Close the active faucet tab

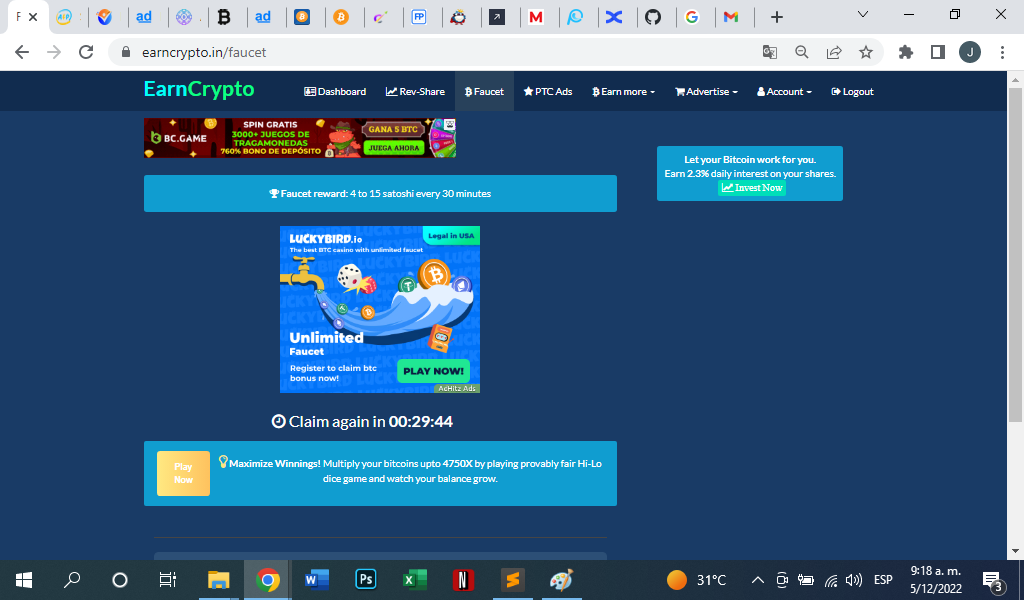[33, 17]
